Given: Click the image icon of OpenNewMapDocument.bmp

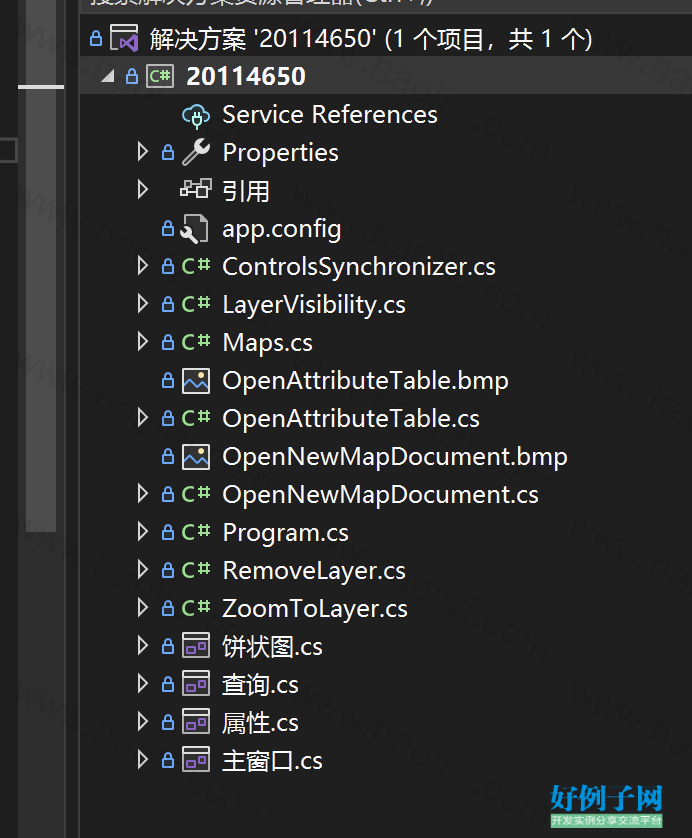Looking at the screenshot, I should (x=196, y=457).
